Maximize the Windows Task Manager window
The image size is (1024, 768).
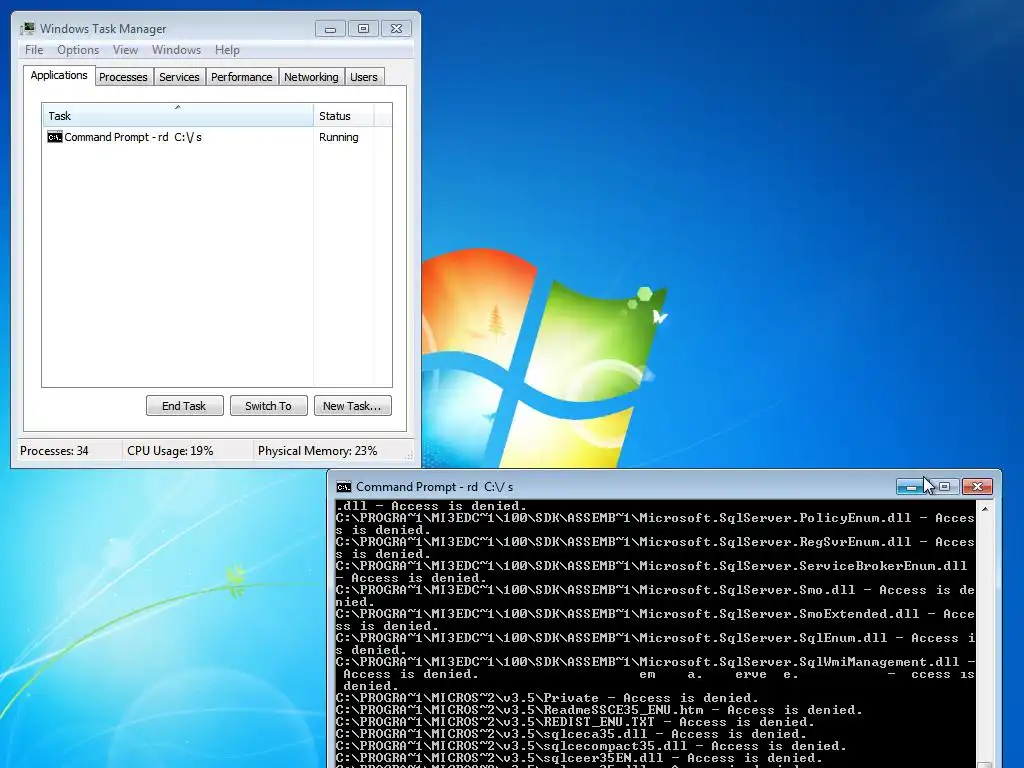(363, 29)
